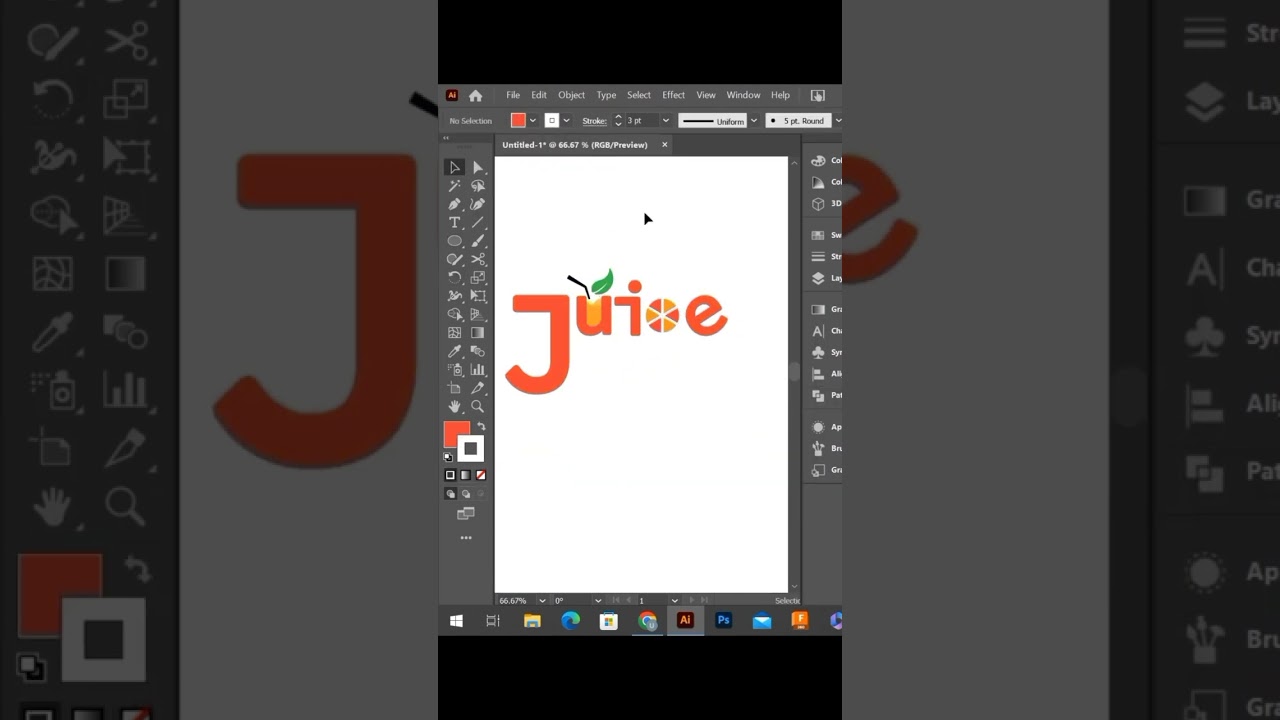Open the artboard number dropdown
This screenshot has width=1280, height=720.
(675, 601)
